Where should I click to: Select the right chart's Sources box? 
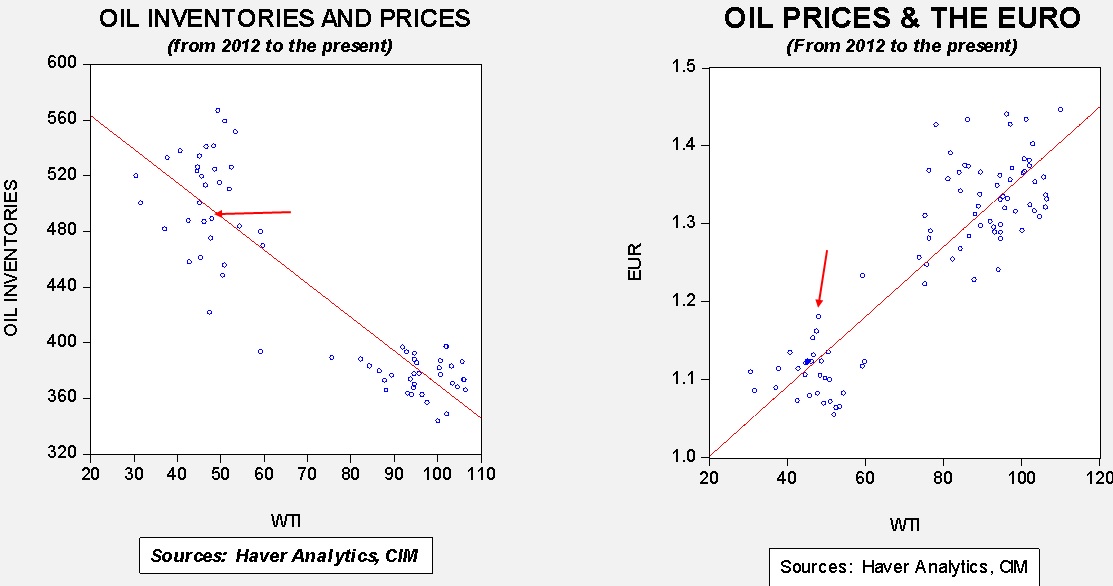click(905, 567)
